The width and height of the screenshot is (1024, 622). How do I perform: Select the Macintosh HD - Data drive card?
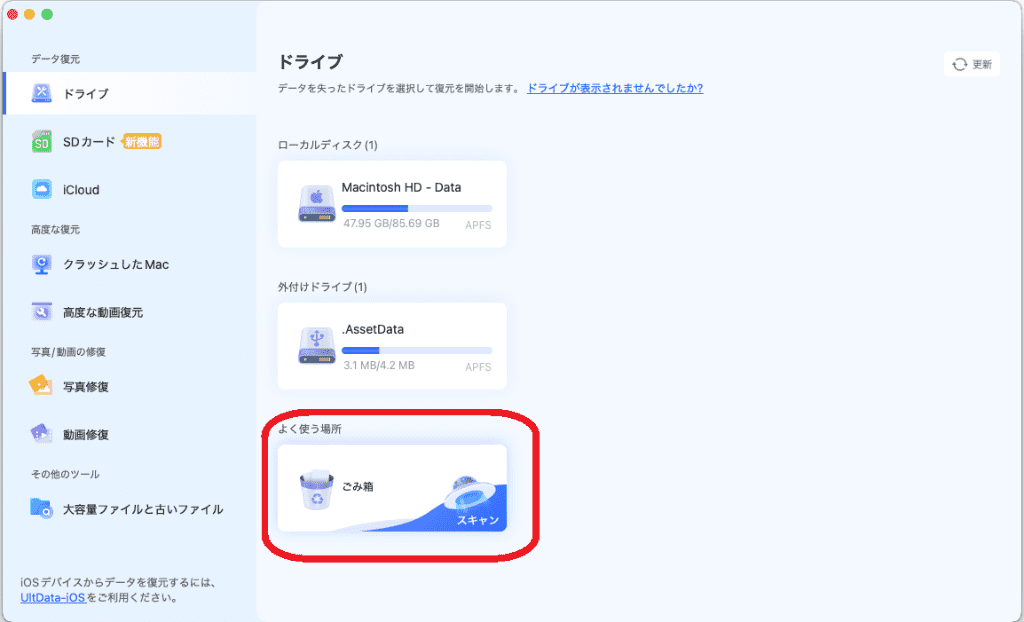(391, 204)
